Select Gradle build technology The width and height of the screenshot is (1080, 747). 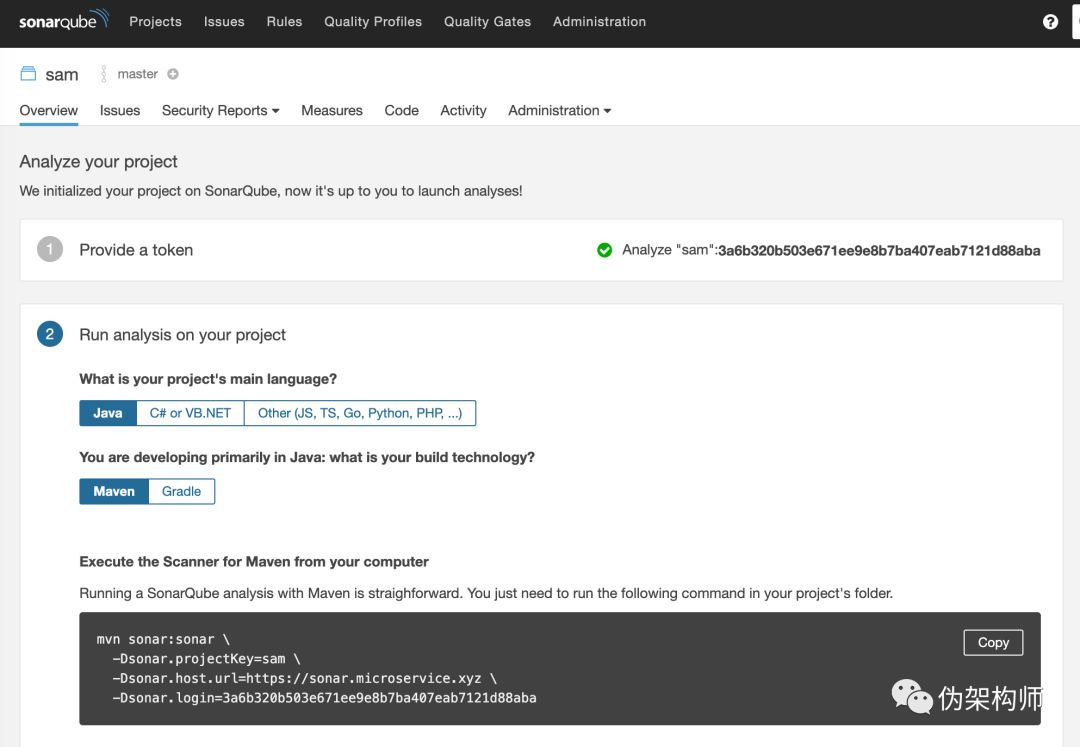click(181, 492)
